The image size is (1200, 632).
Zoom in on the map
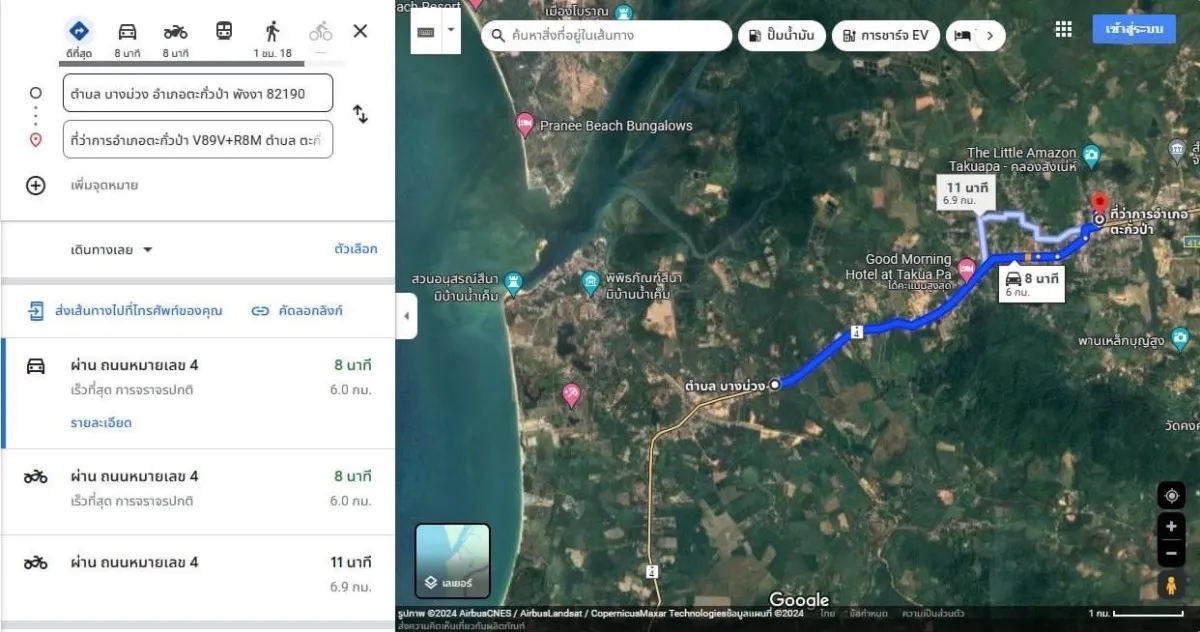tap(1171, 526)
